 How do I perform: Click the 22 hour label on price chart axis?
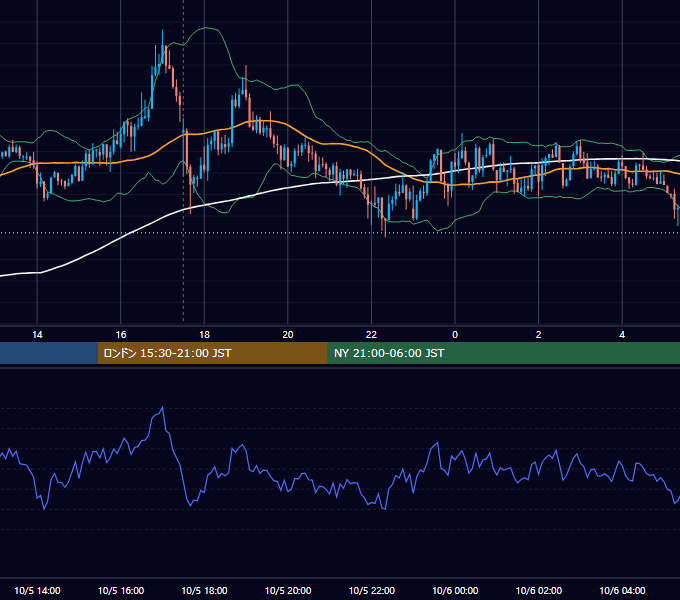click(371, 335)
